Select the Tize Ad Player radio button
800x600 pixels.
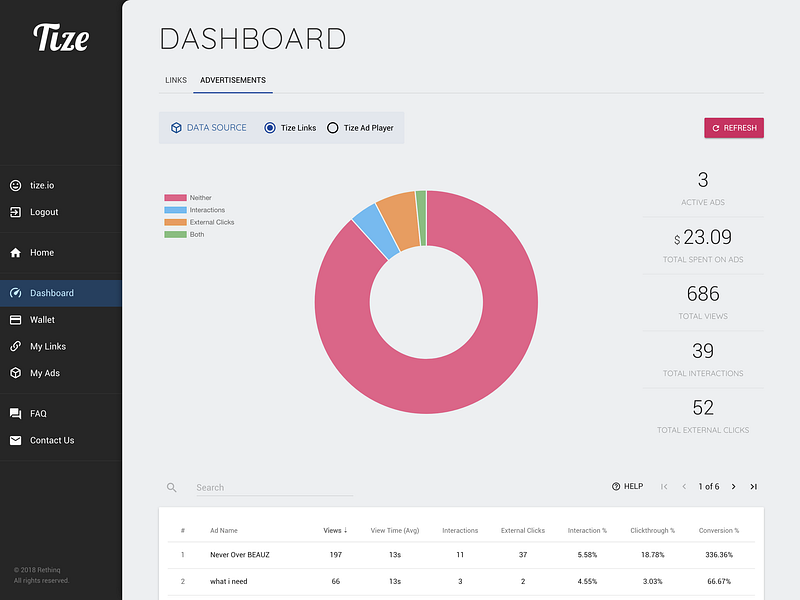333,128
